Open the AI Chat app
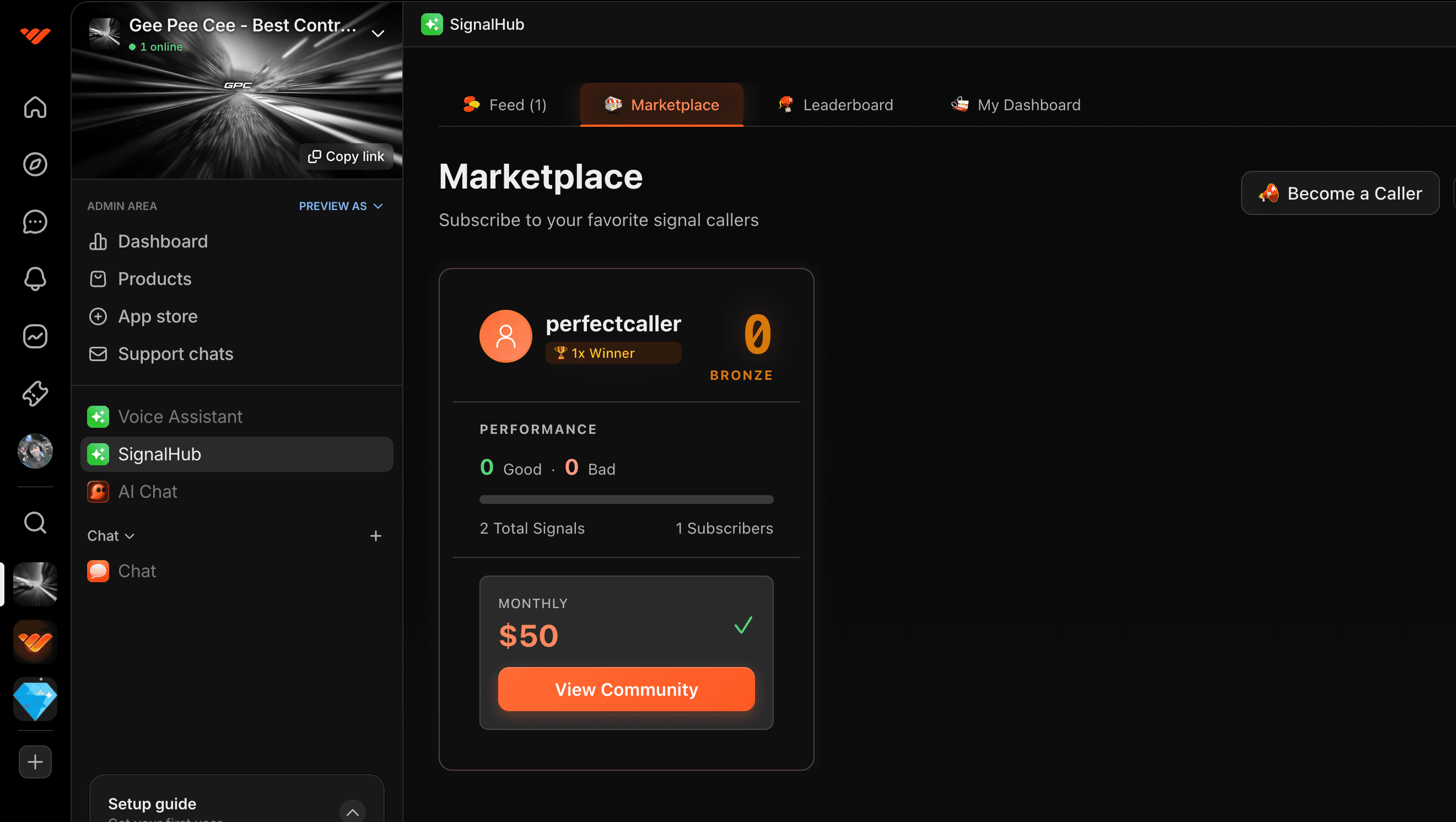 (147, 491)
